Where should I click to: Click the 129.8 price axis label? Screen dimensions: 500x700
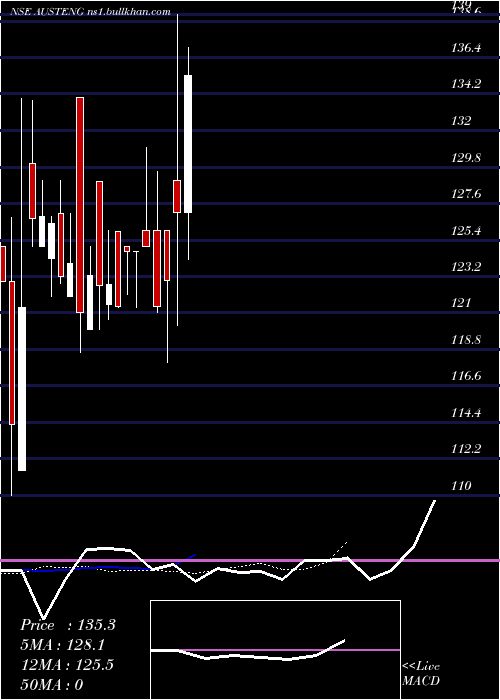[x=466, y=157]
